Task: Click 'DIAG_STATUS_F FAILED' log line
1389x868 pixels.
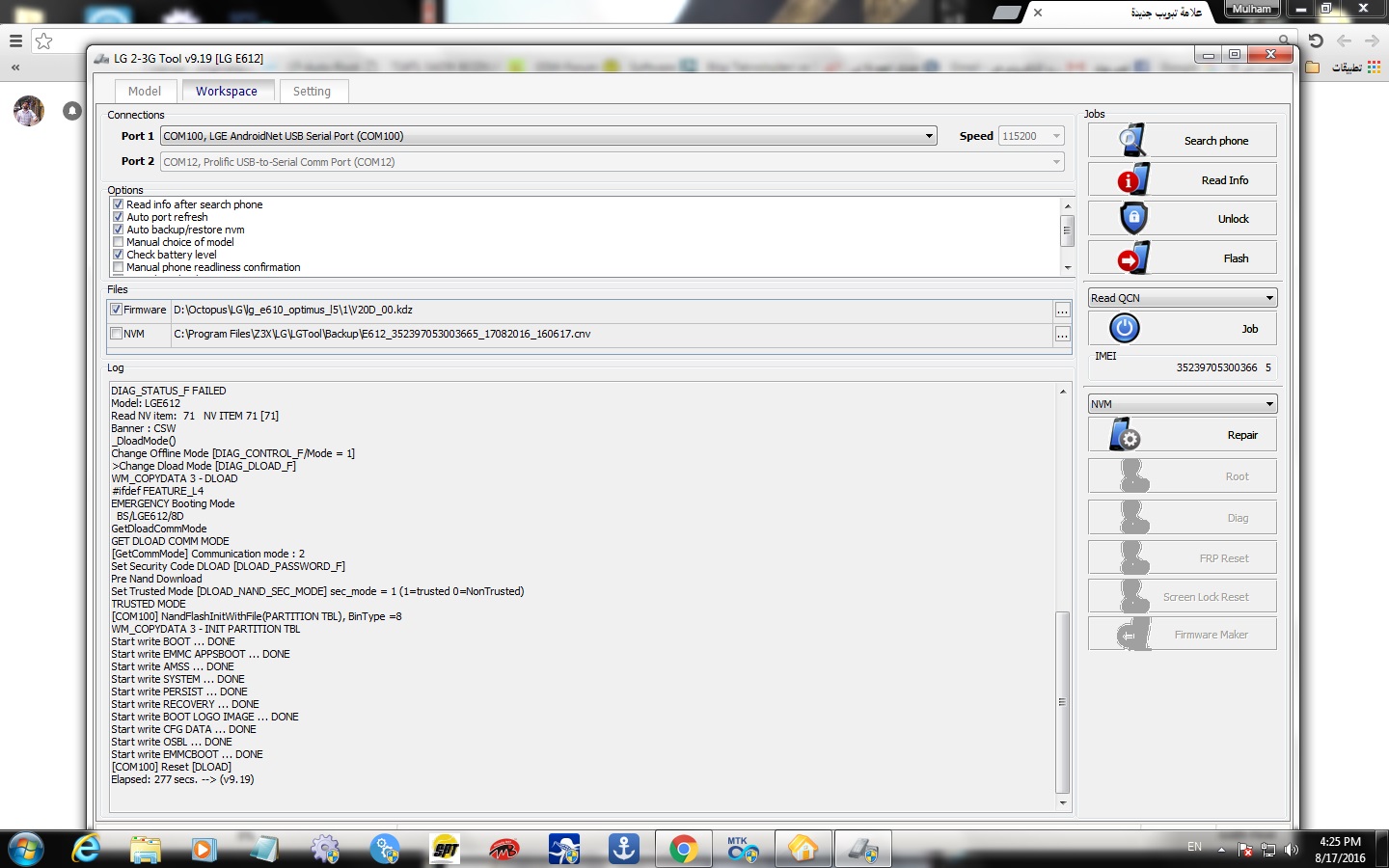Action: (169, 391)
